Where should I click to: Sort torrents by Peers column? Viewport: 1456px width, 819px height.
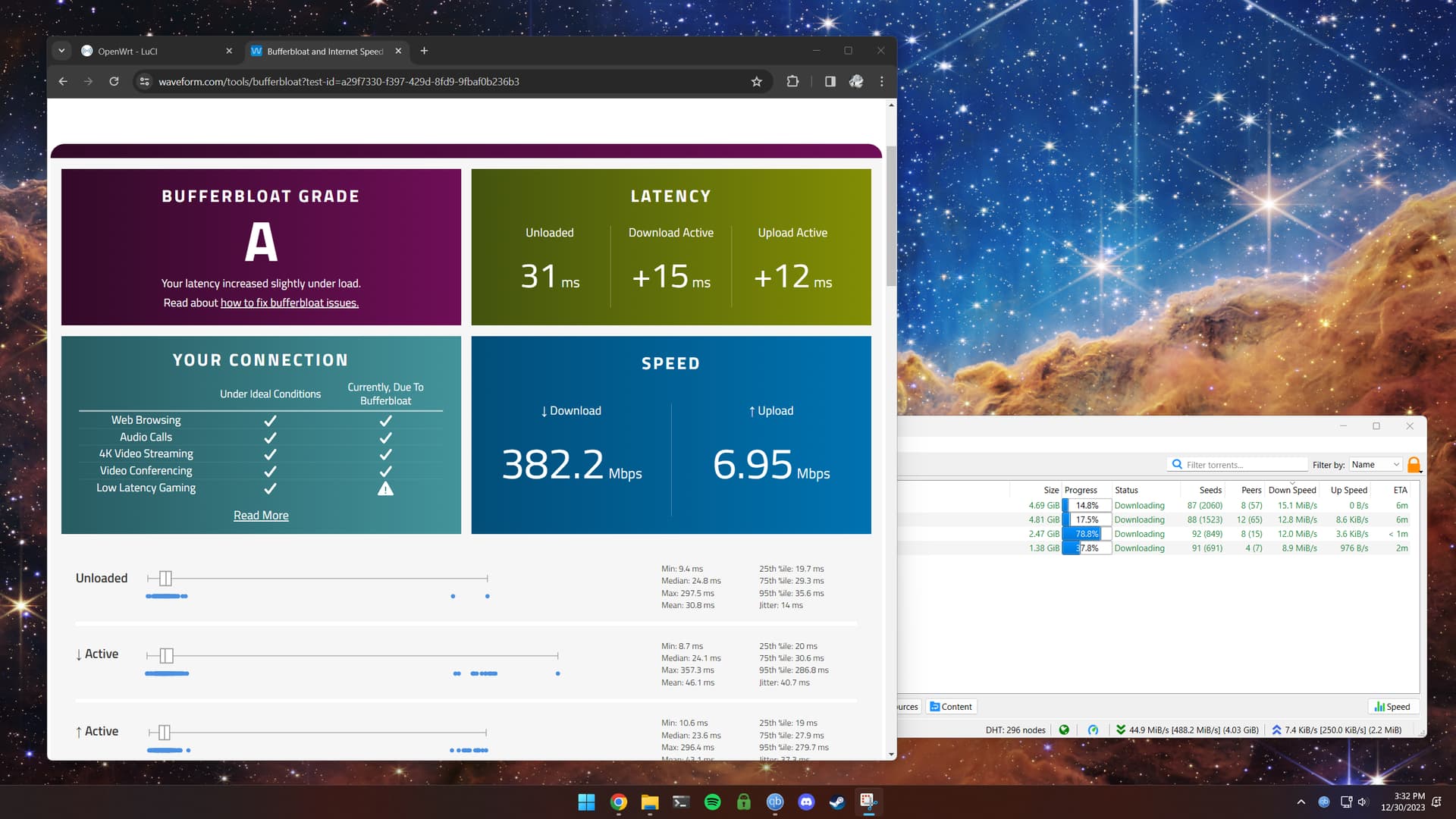point(1251,490)
